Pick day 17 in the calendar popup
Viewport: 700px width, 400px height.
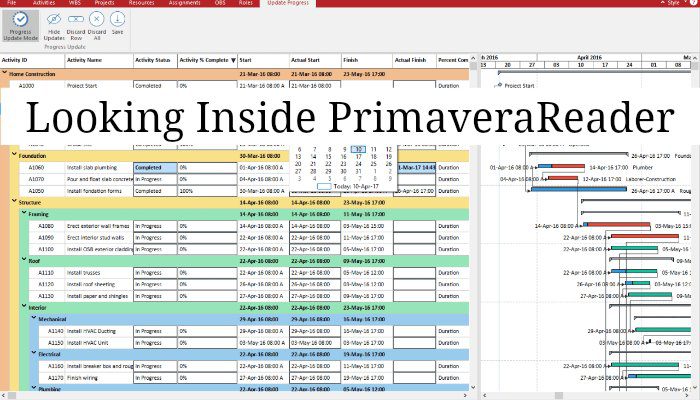click(x=358, y=157)
